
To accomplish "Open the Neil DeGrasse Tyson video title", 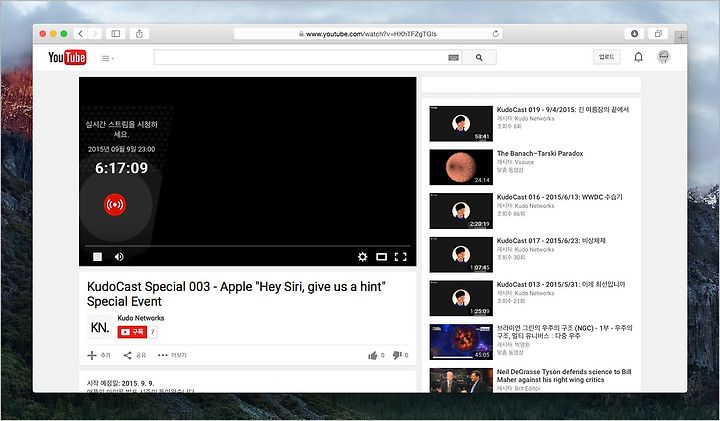I will tap(564, 376).
